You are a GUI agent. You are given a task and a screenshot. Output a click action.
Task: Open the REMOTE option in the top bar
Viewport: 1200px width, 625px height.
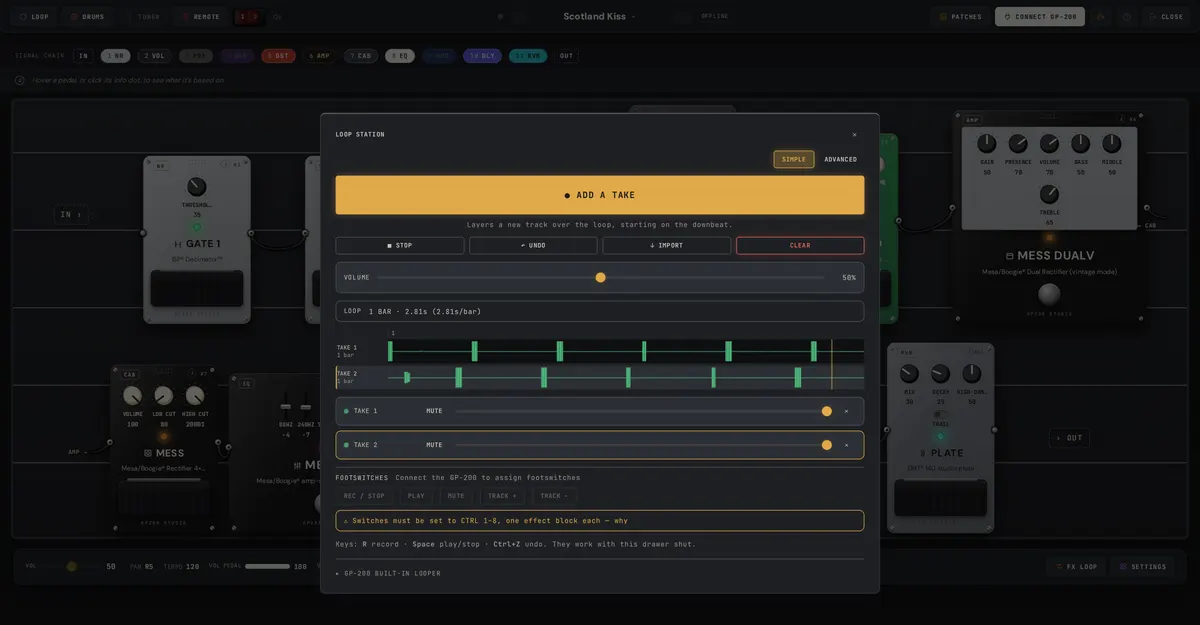(x=200, y=17)
